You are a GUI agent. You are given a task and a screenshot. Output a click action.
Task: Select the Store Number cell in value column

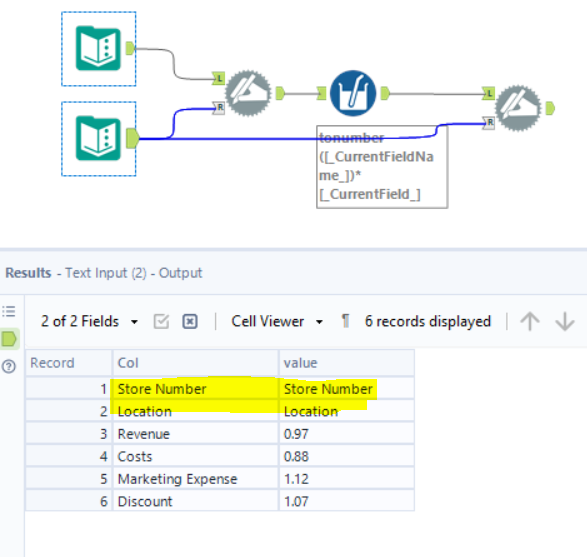(x=347, y=389)
